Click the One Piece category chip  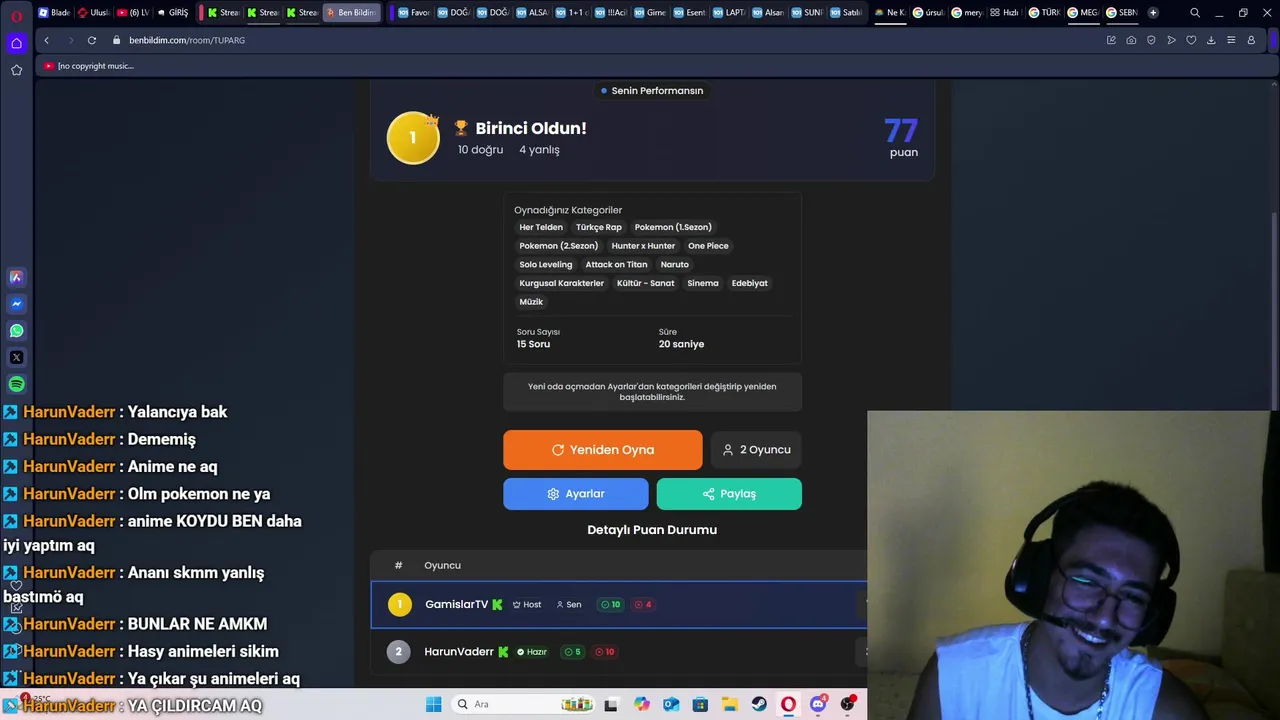(708, 246)
